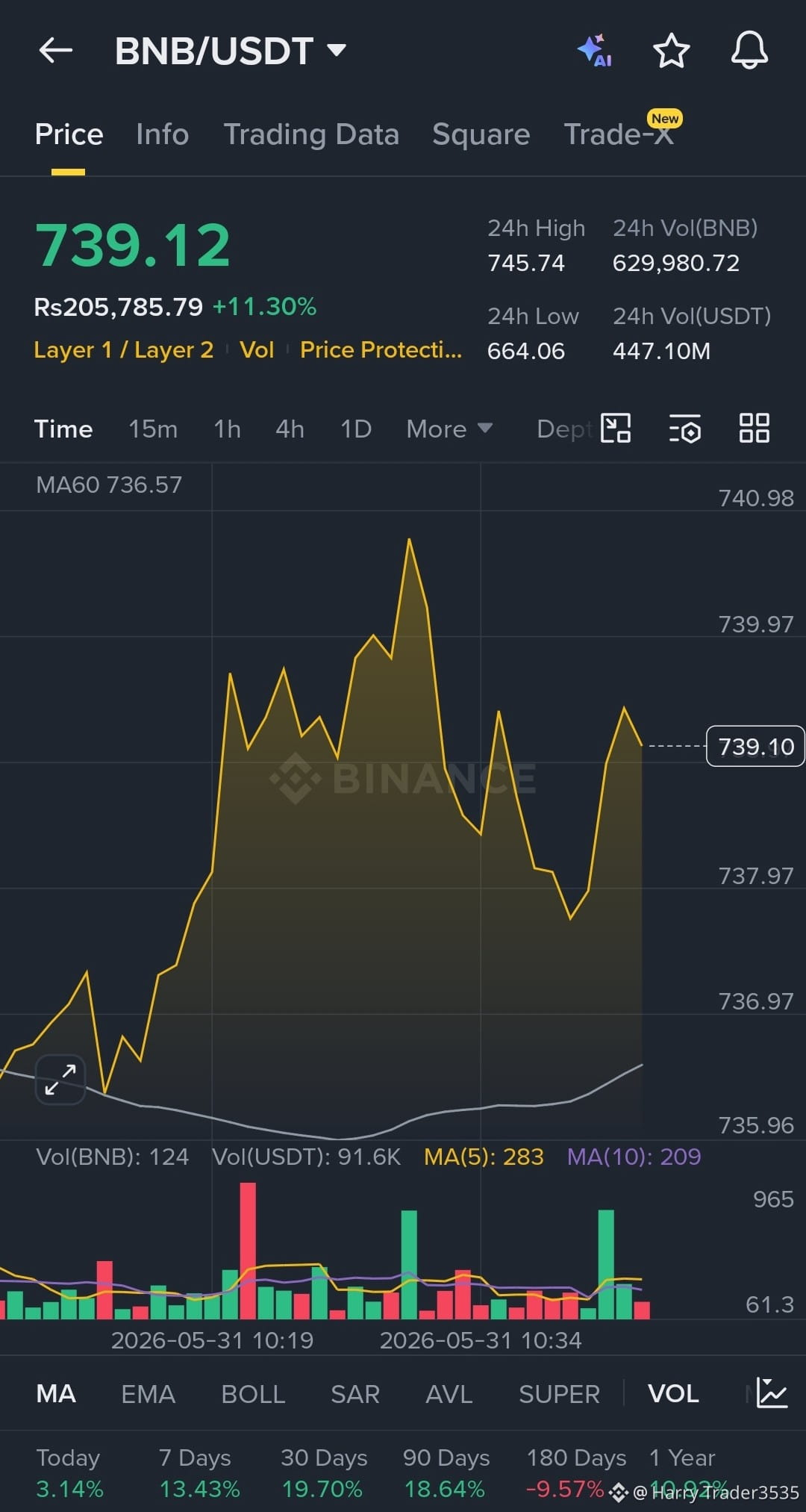Viewport: 806px width, 1512px height.
Task: Tap the 24h Vol(USDT) value 447.10M
Action: tap(662, 351)
